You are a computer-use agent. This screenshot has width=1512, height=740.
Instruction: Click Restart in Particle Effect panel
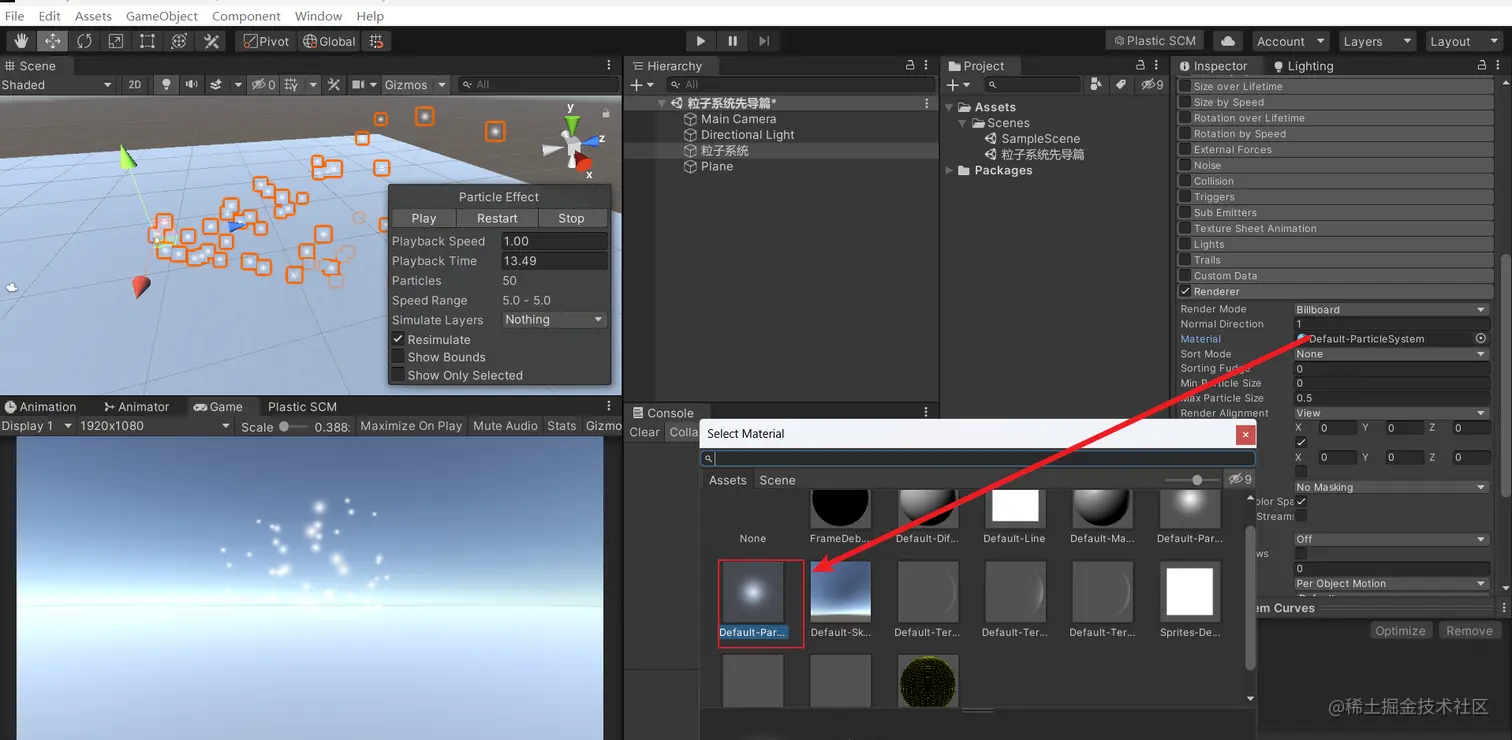(x=497, y=218)
